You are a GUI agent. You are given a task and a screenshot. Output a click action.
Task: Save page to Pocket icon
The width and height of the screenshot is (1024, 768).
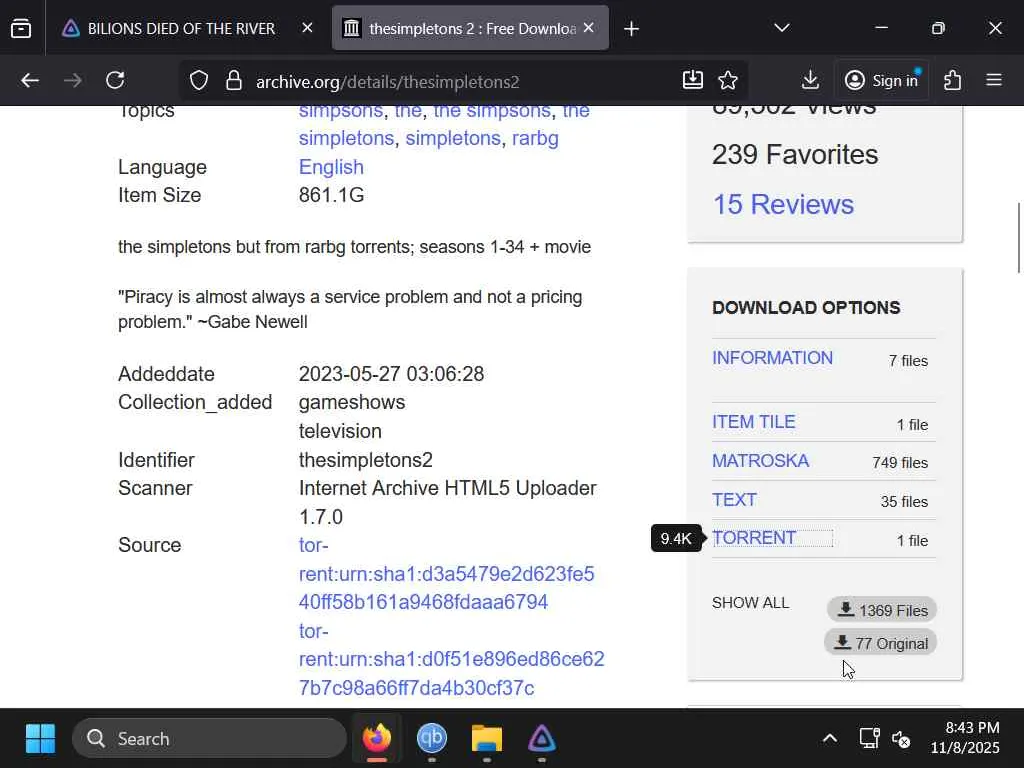click(x=692, y=80)
